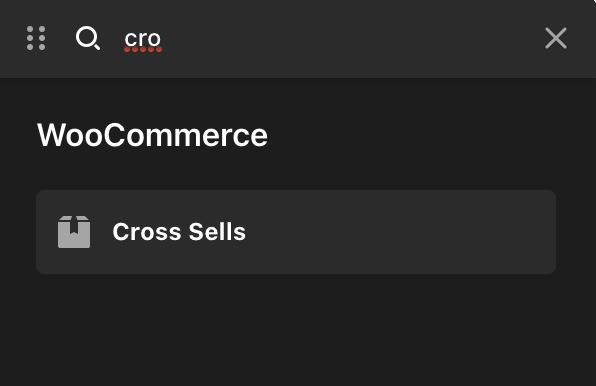
Task: Click the empty search bar area before X
Action: pyautogui.click(x=350, y=38)
